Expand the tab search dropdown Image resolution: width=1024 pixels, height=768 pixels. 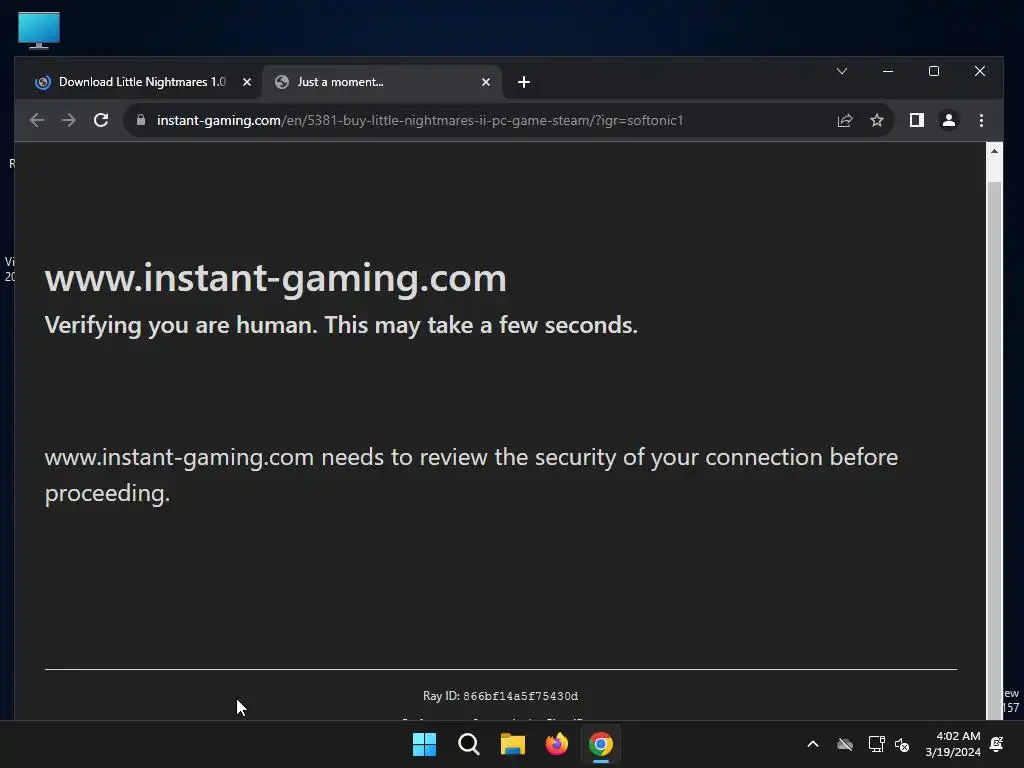click(842, 71)
